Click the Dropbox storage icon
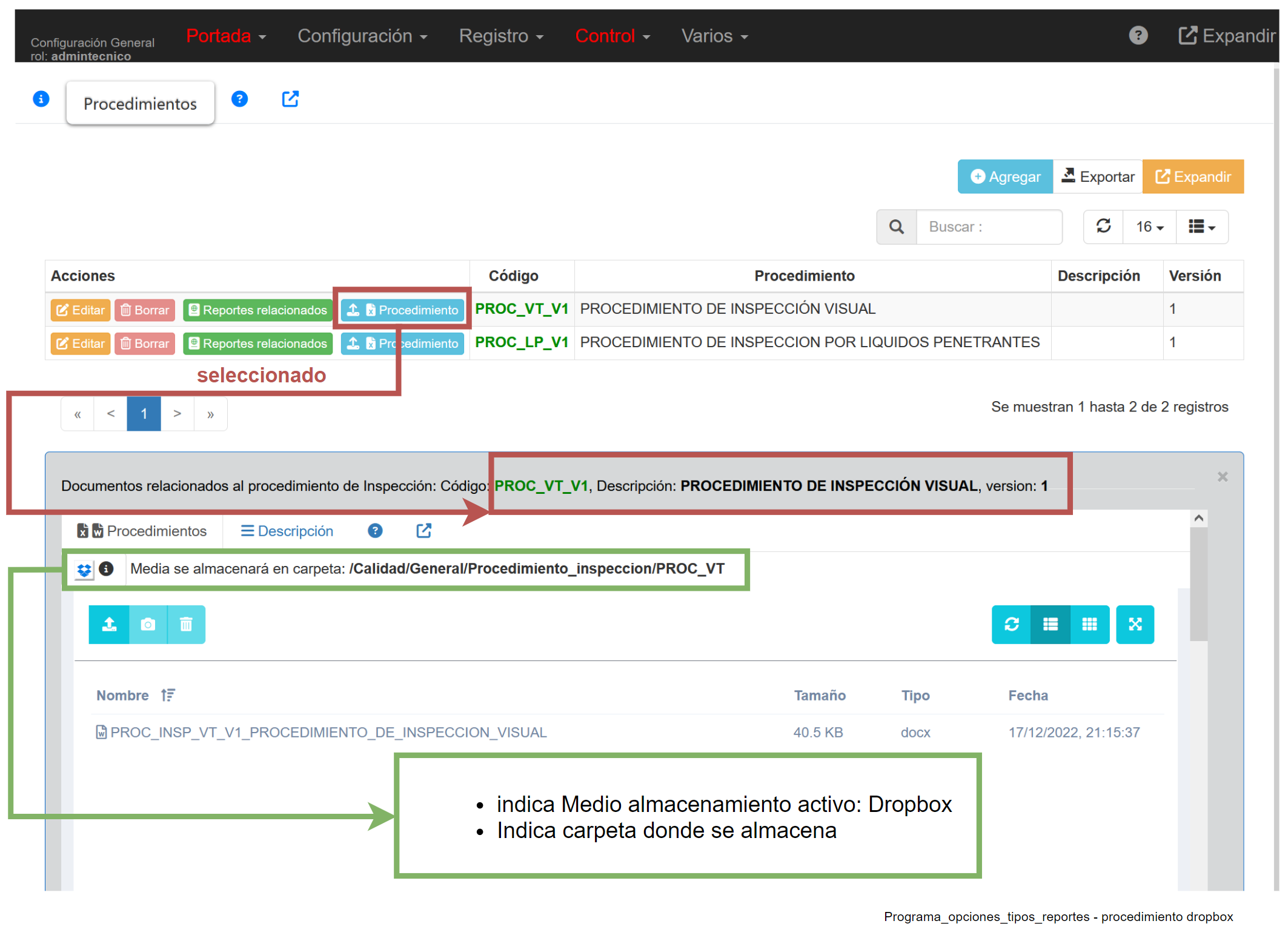 point(84,570)
